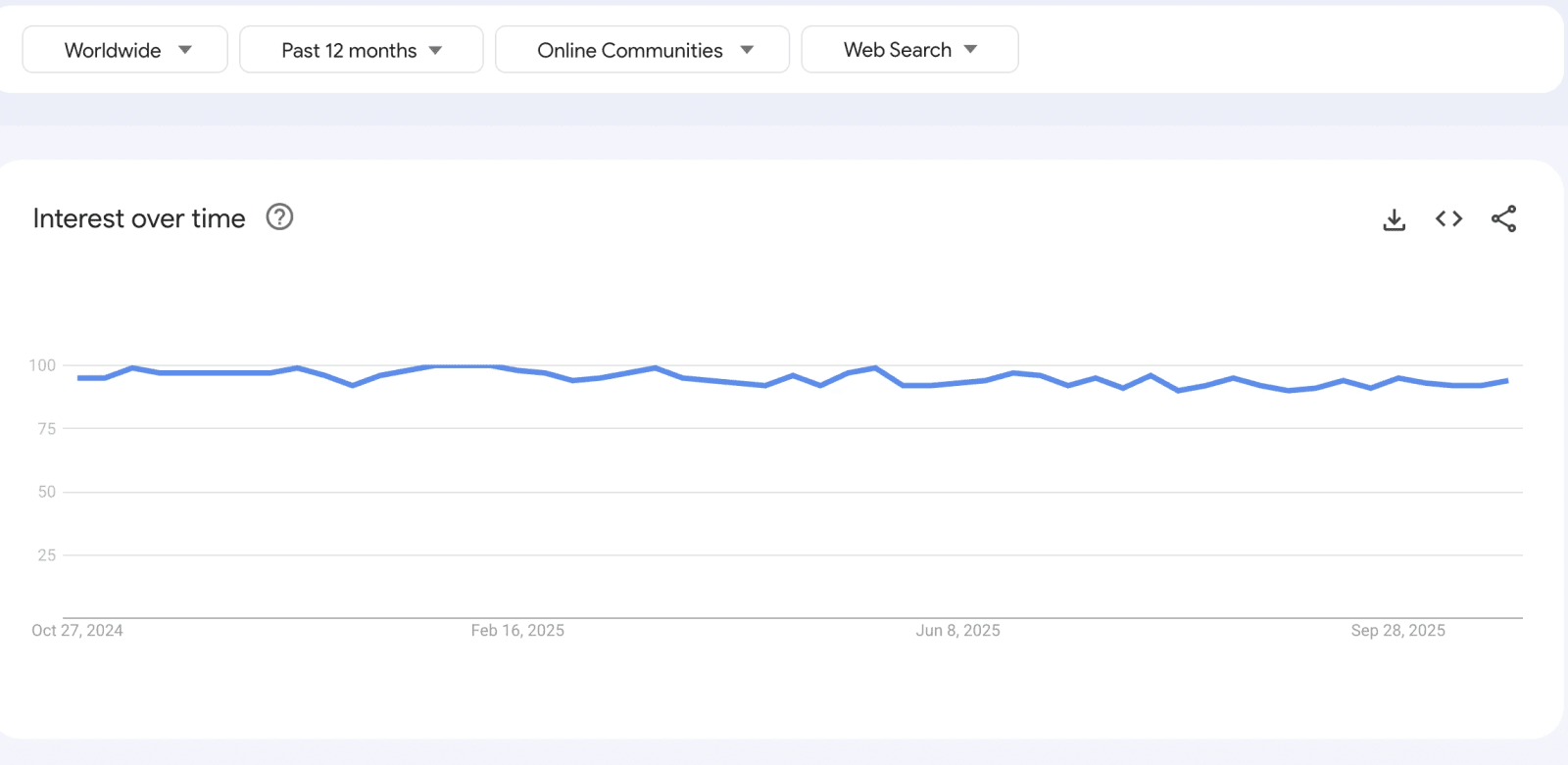
Task: Open help for Interest over time
Action: (x=279, y=216)
